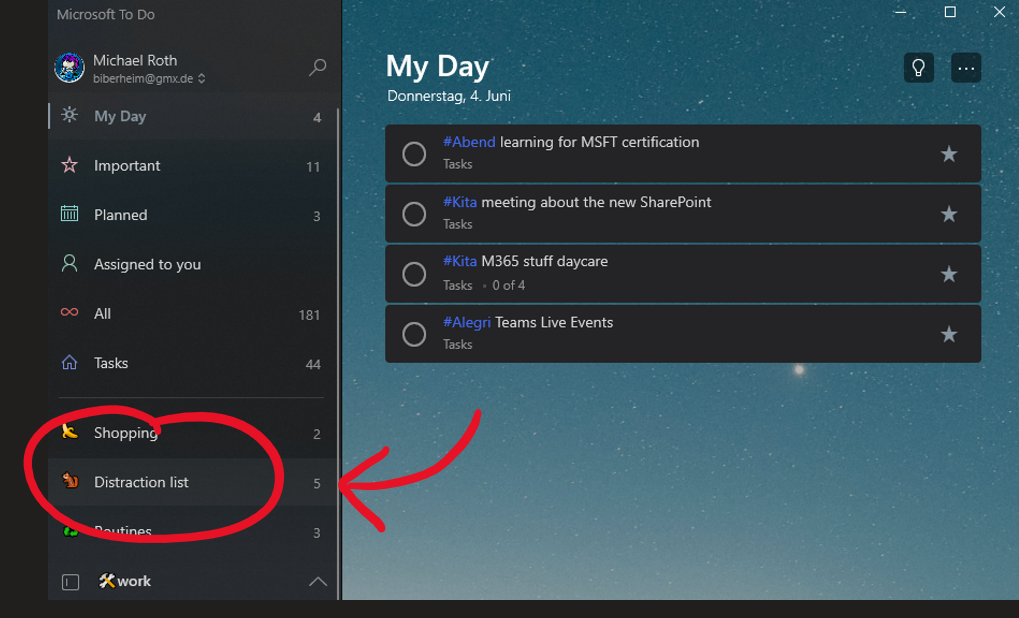This screenshot has width=1019, height=618.
Task: Click the infinity icon beside All
Action: click(70, 313)
